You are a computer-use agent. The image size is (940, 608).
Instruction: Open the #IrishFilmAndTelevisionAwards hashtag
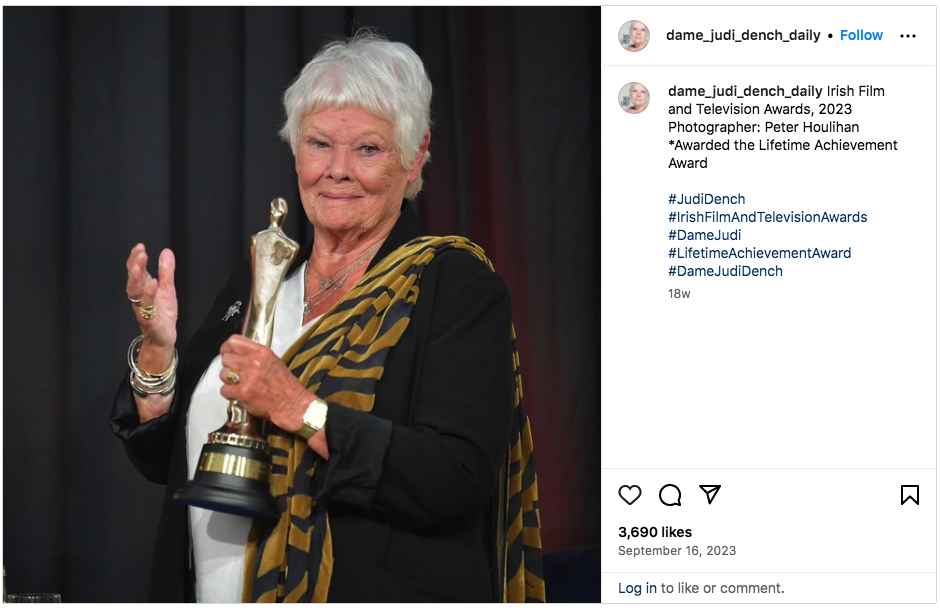(768, 217)
